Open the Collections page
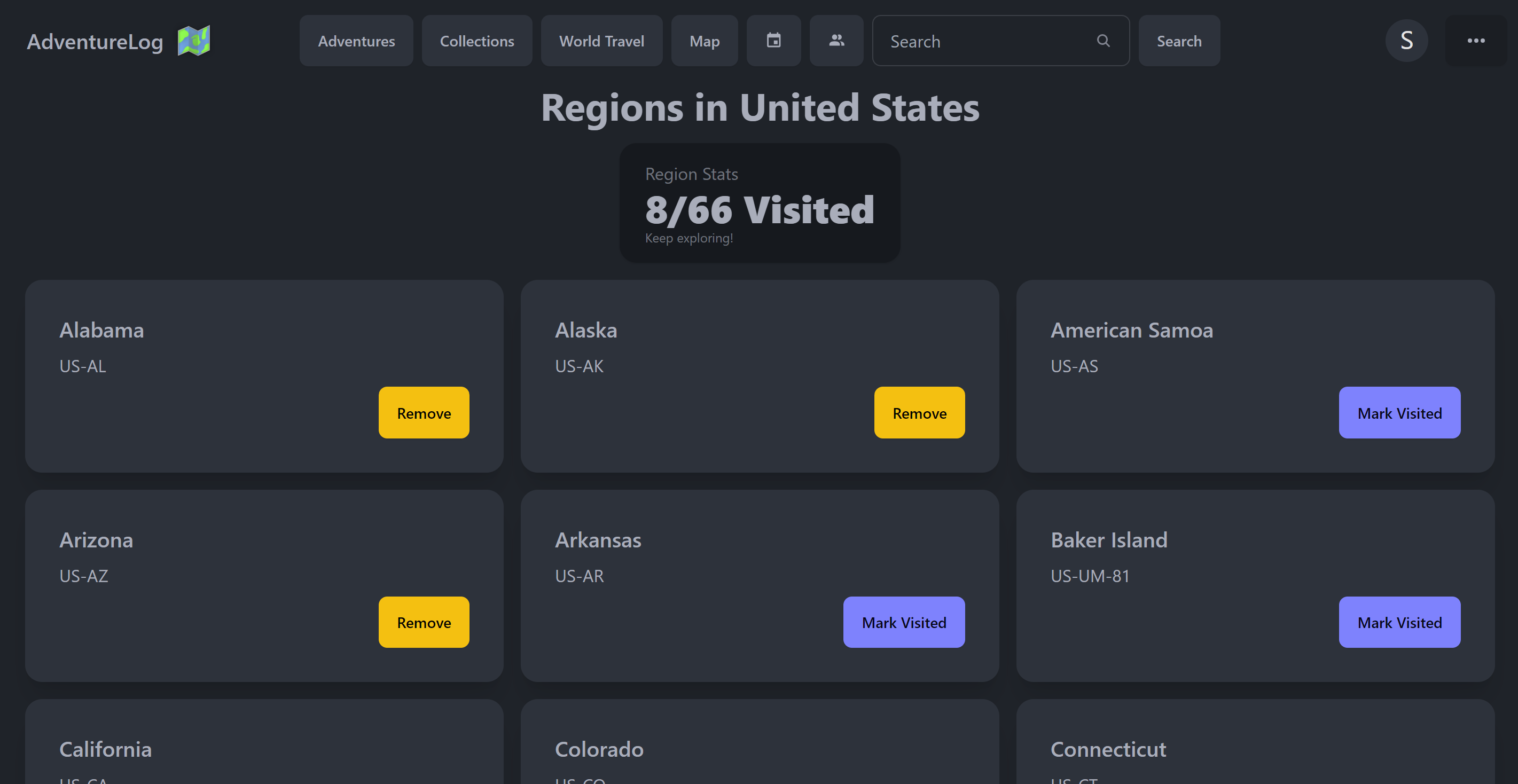Viewport: 1518px width, 784px height. pyautogui.click(x=477, y=41)
